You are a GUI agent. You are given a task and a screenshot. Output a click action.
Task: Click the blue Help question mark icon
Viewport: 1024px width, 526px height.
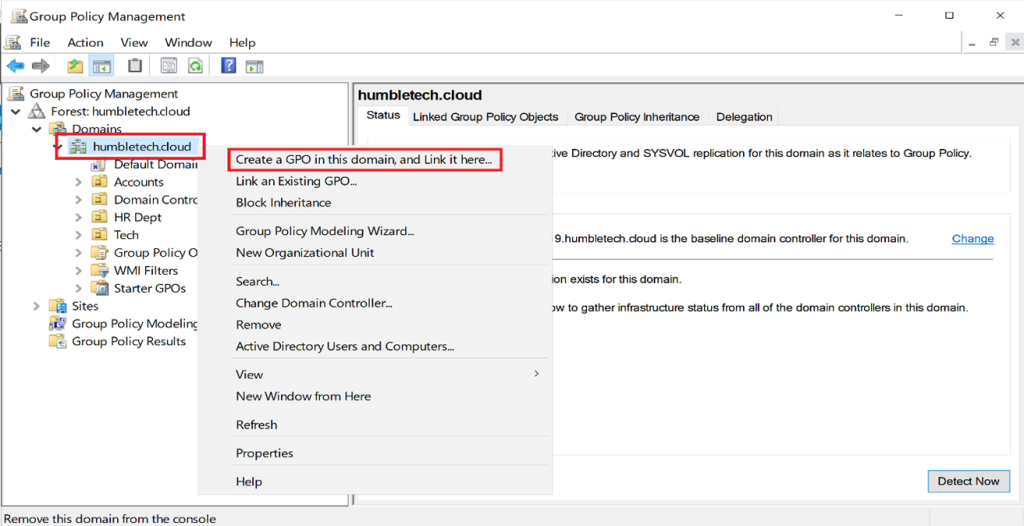(x=228, y=66)
